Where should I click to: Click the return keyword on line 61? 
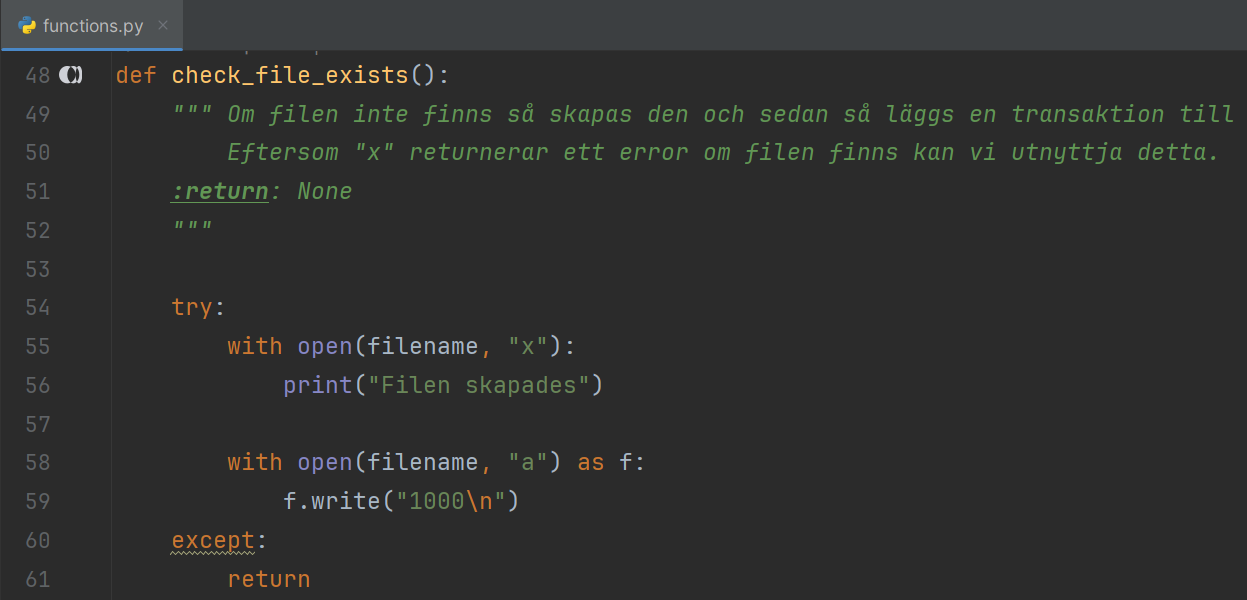point(268,579)
